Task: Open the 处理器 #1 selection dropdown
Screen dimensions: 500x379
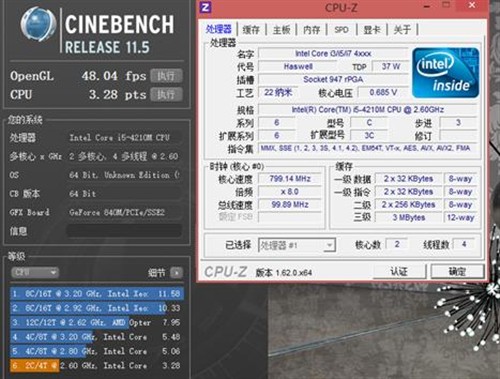Action: point(297,245)
